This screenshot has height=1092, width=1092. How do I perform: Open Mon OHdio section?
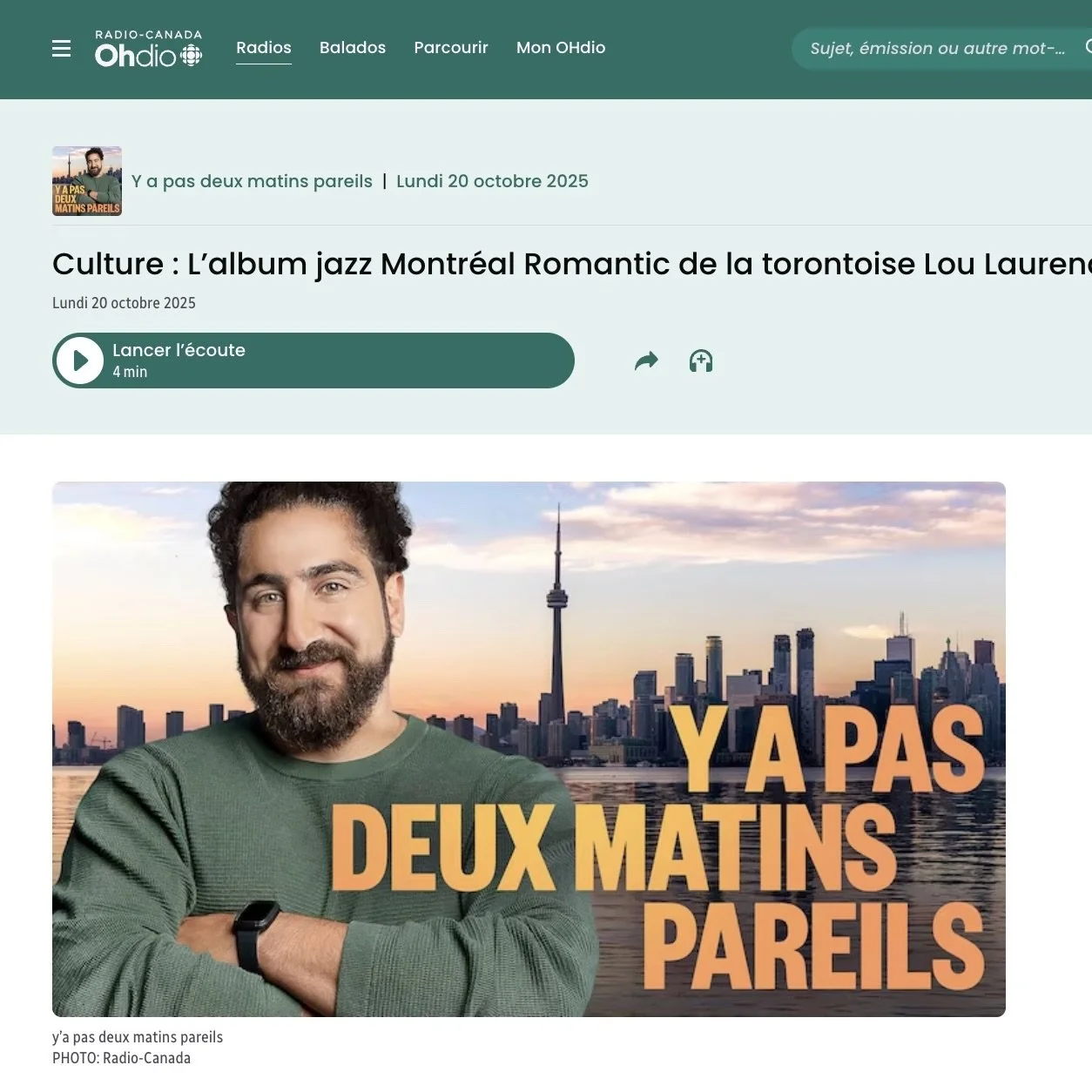coord(561,48)
